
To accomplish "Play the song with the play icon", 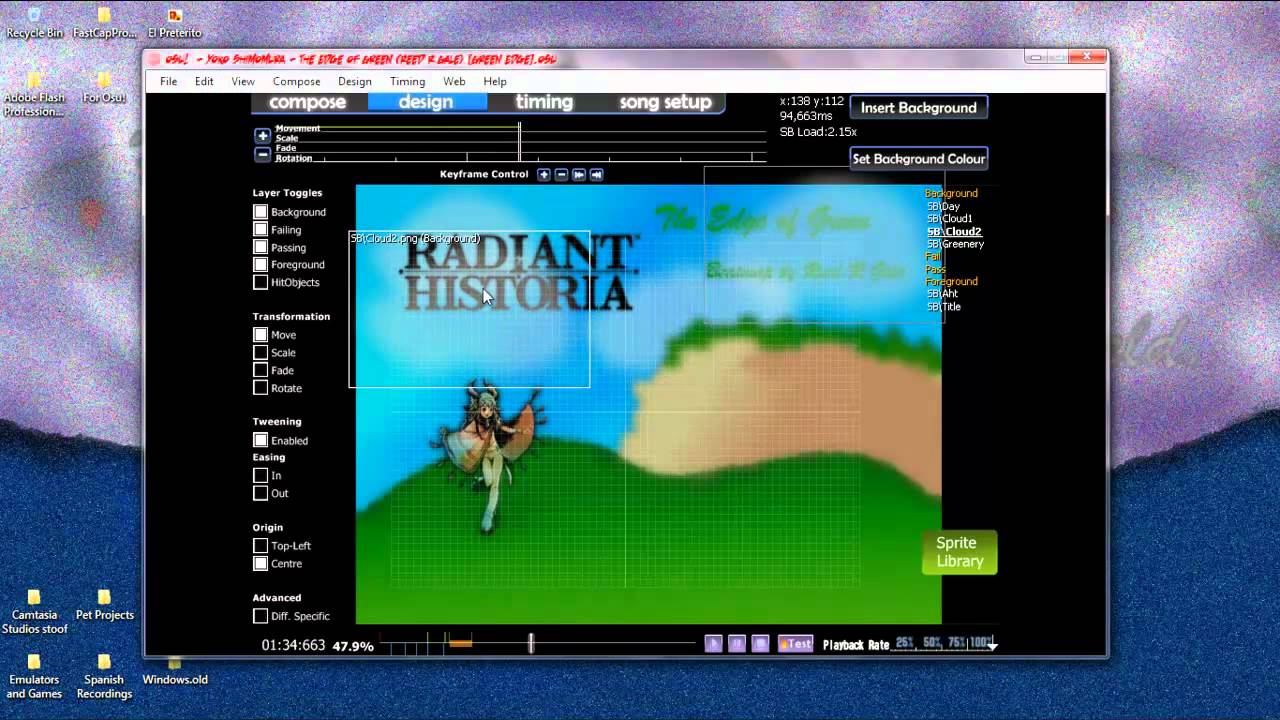I will pyautogui.click(x=713, y=644).
